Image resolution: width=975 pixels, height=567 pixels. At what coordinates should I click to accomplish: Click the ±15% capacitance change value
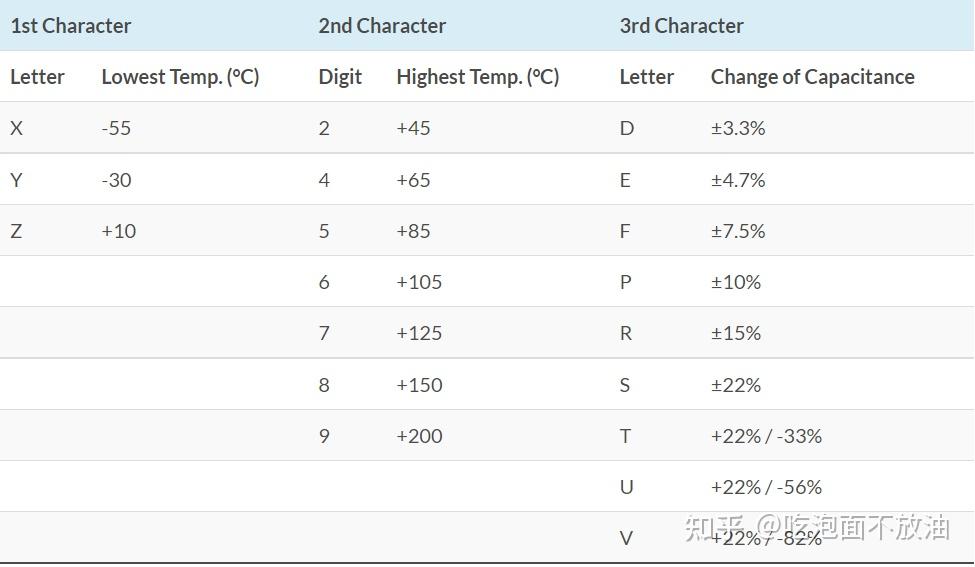[736, 333]
